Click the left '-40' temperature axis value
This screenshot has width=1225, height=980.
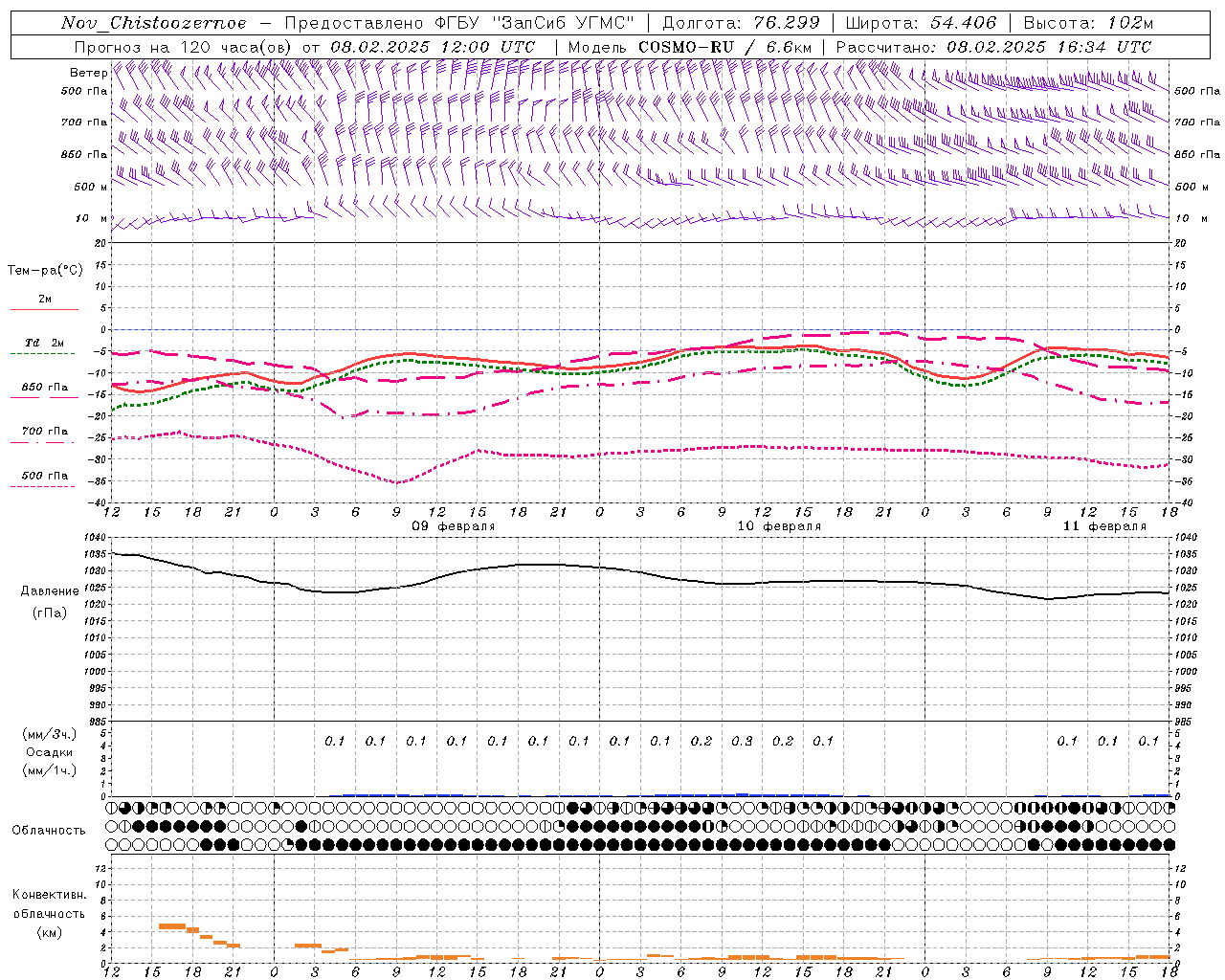(99, 502)
